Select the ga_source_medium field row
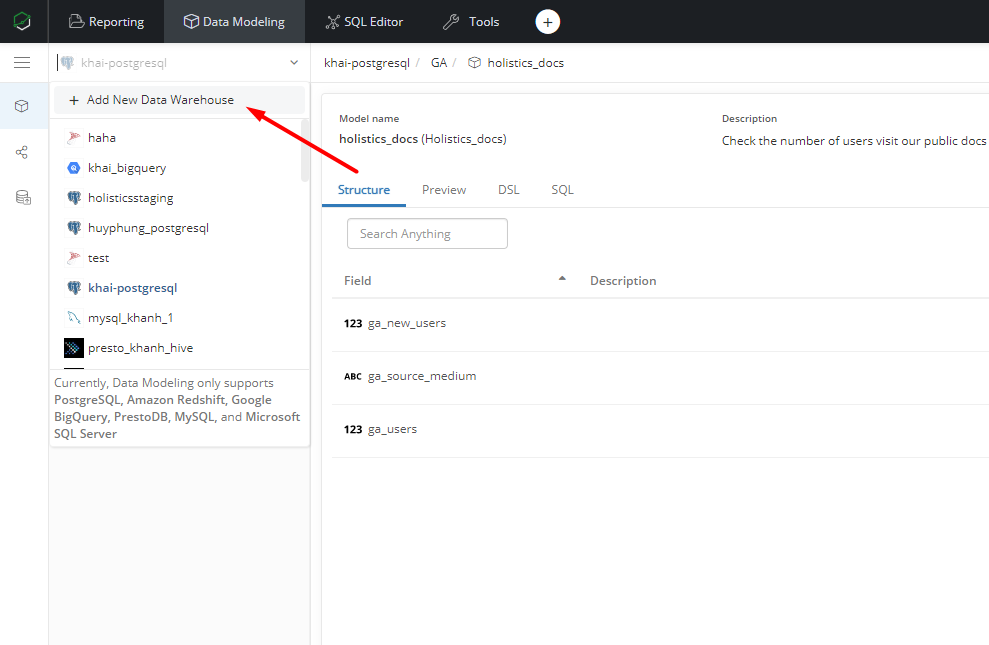The width and height of the screenshot is (989, 645). 660,376
